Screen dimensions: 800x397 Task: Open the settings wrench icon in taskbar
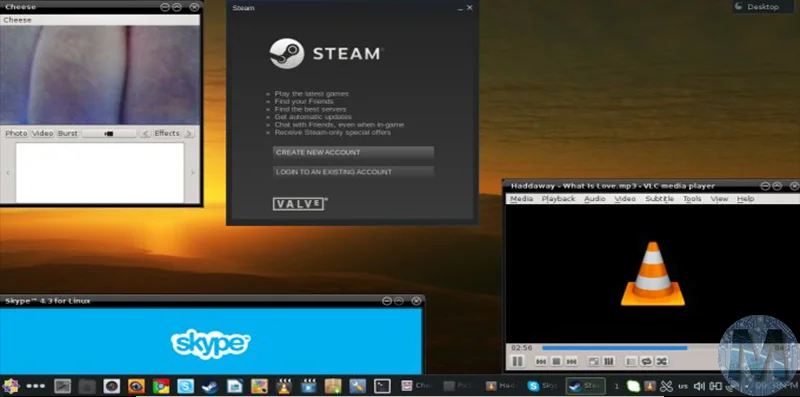pos(357,386)
